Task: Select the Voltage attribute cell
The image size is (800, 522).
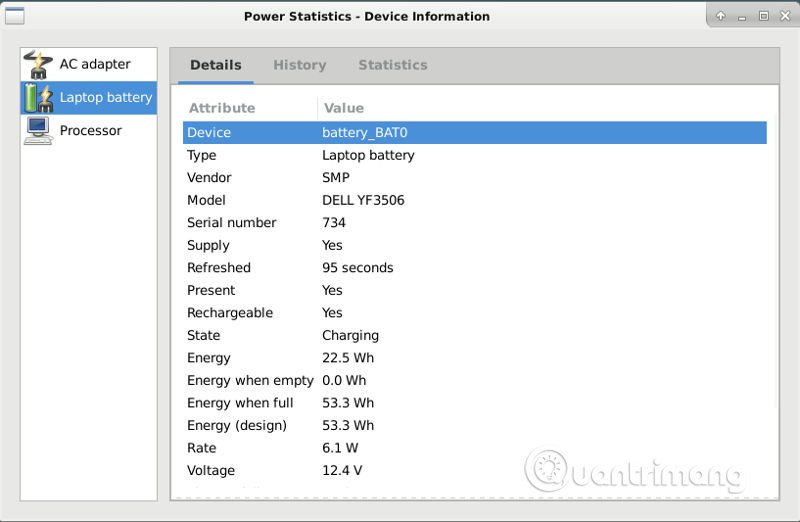Action: pos(211,470)
